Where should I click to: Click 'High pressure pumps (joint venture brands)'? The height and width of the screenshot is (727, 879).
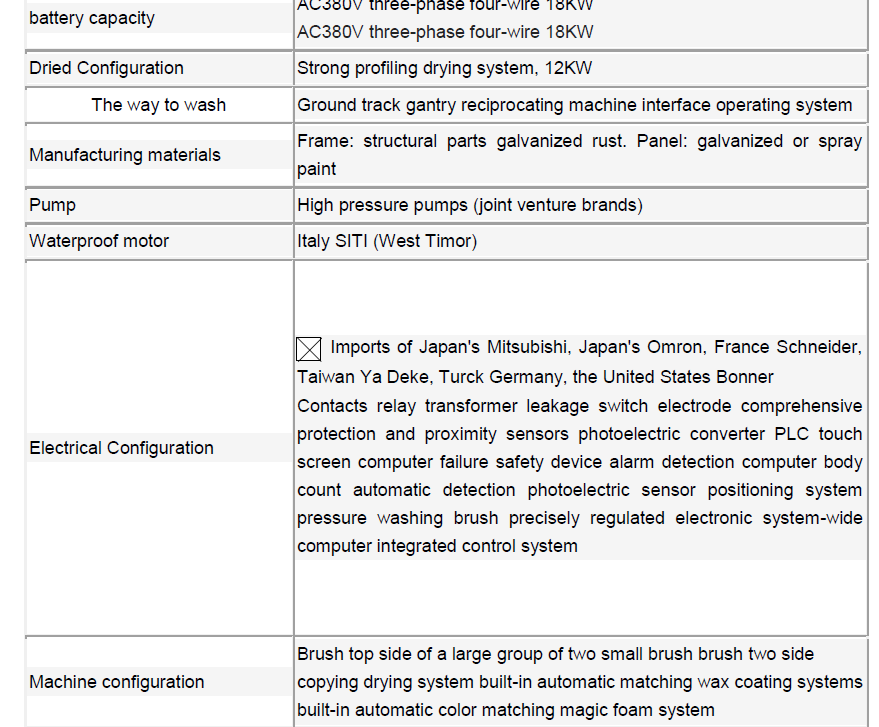pos(470,205)
